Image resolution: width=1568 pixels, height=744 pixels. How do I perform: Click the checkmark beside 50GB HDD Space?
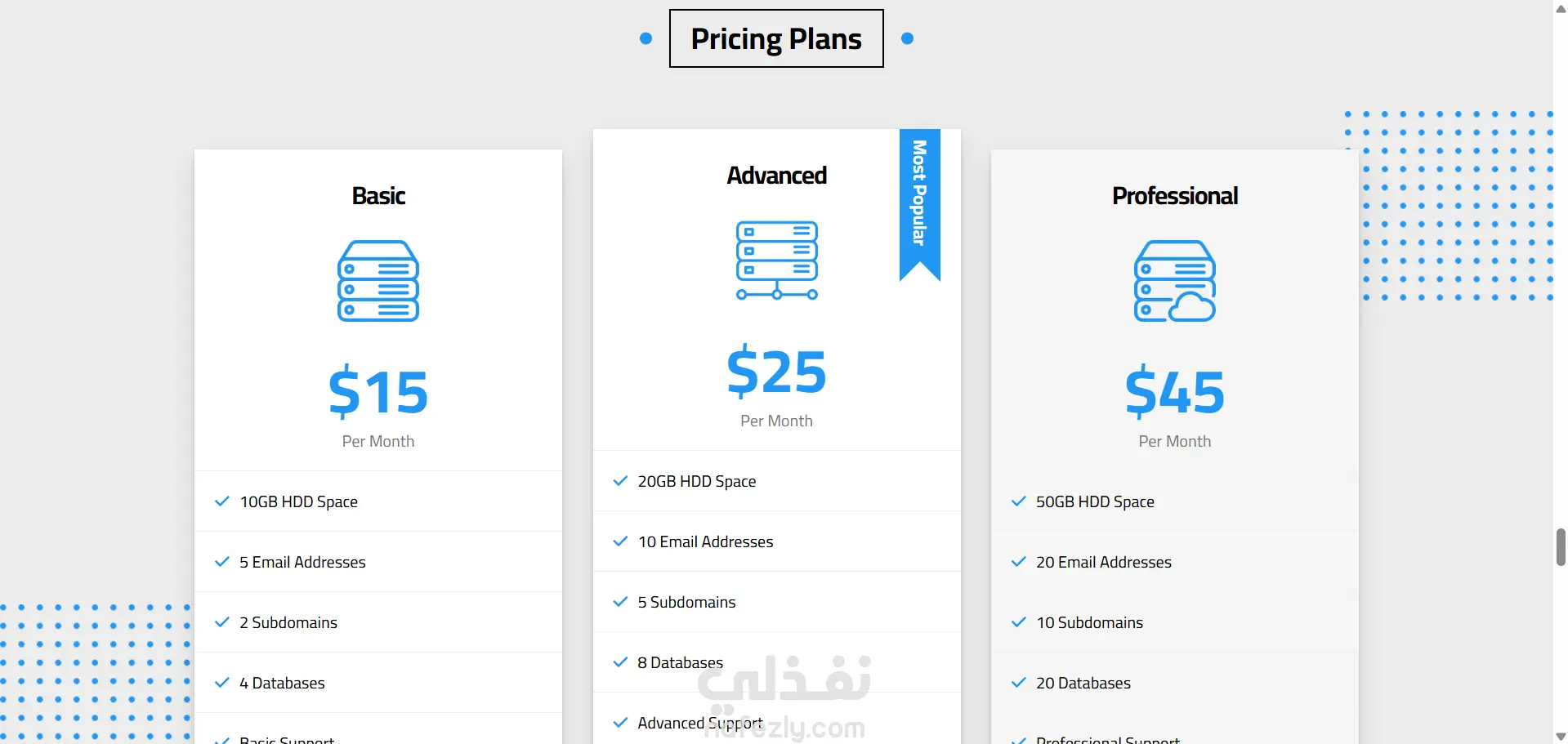(1018, 501)
